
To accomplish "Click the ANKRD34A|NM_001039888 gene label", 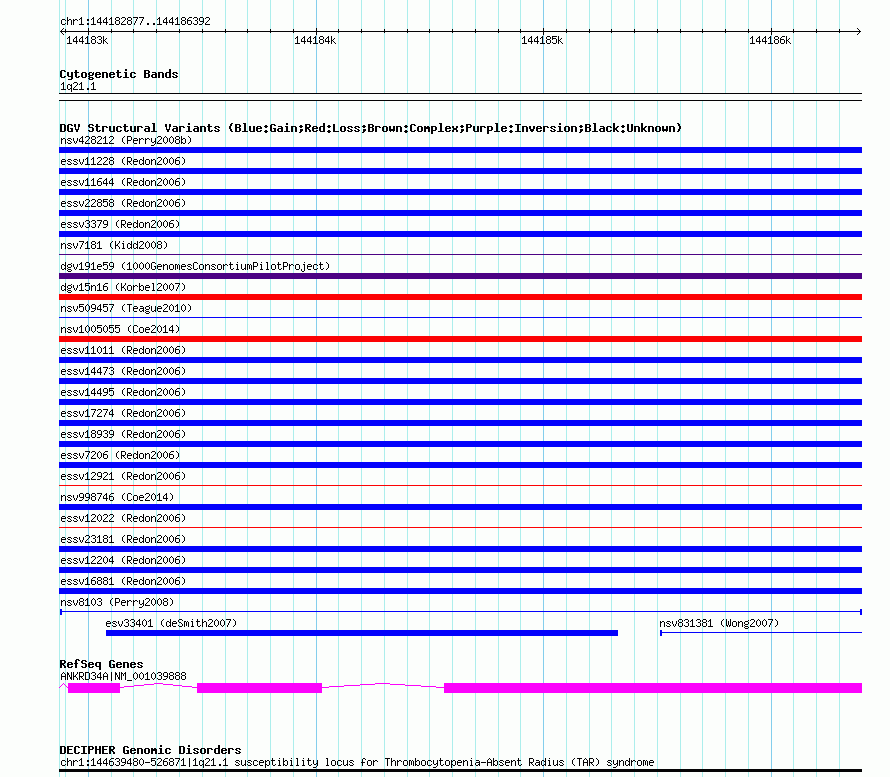I will click(x=123, y=677).
